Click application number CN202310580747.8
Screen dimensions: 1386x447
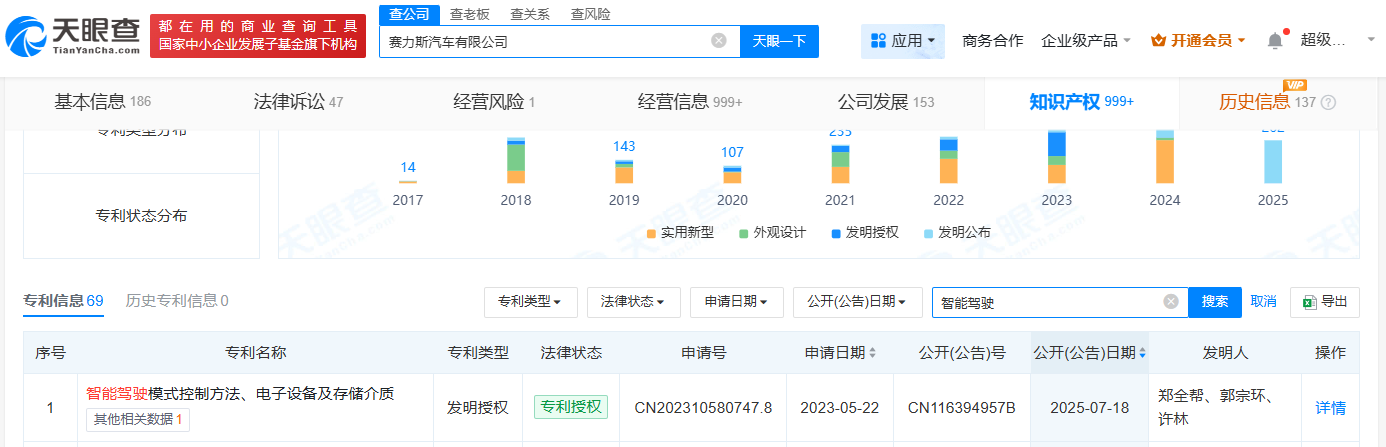coord(703,407)
